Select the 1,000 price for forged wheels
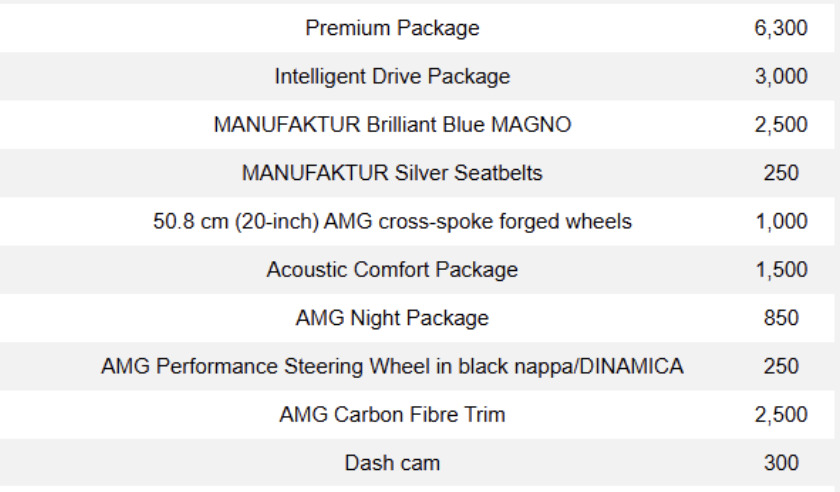The height and width of the screenshot is (492, 840). [781, 221]
